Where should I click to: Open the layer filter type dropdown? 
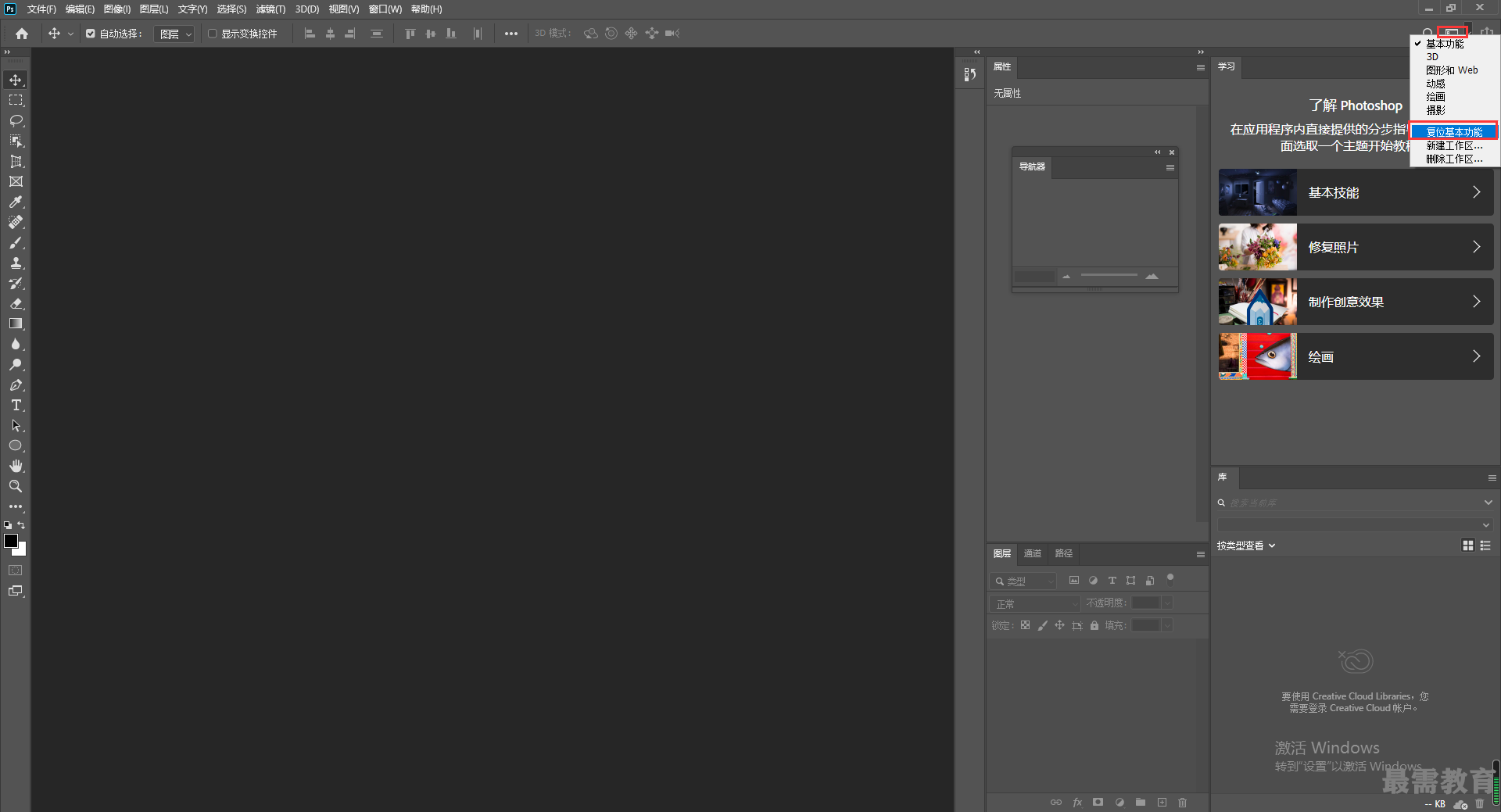coord(1023,581)
